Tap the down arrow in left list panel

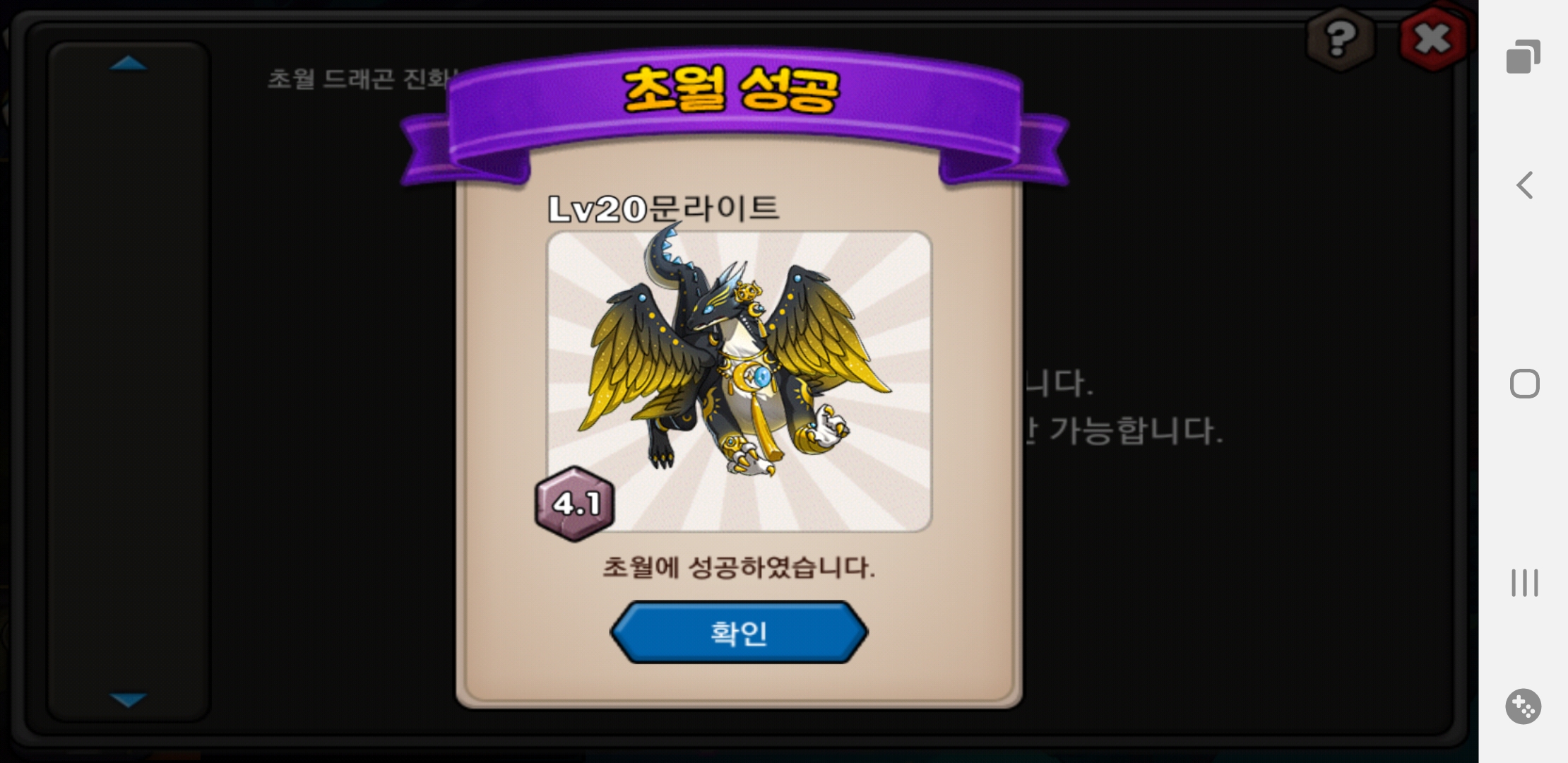coord(129,699)
